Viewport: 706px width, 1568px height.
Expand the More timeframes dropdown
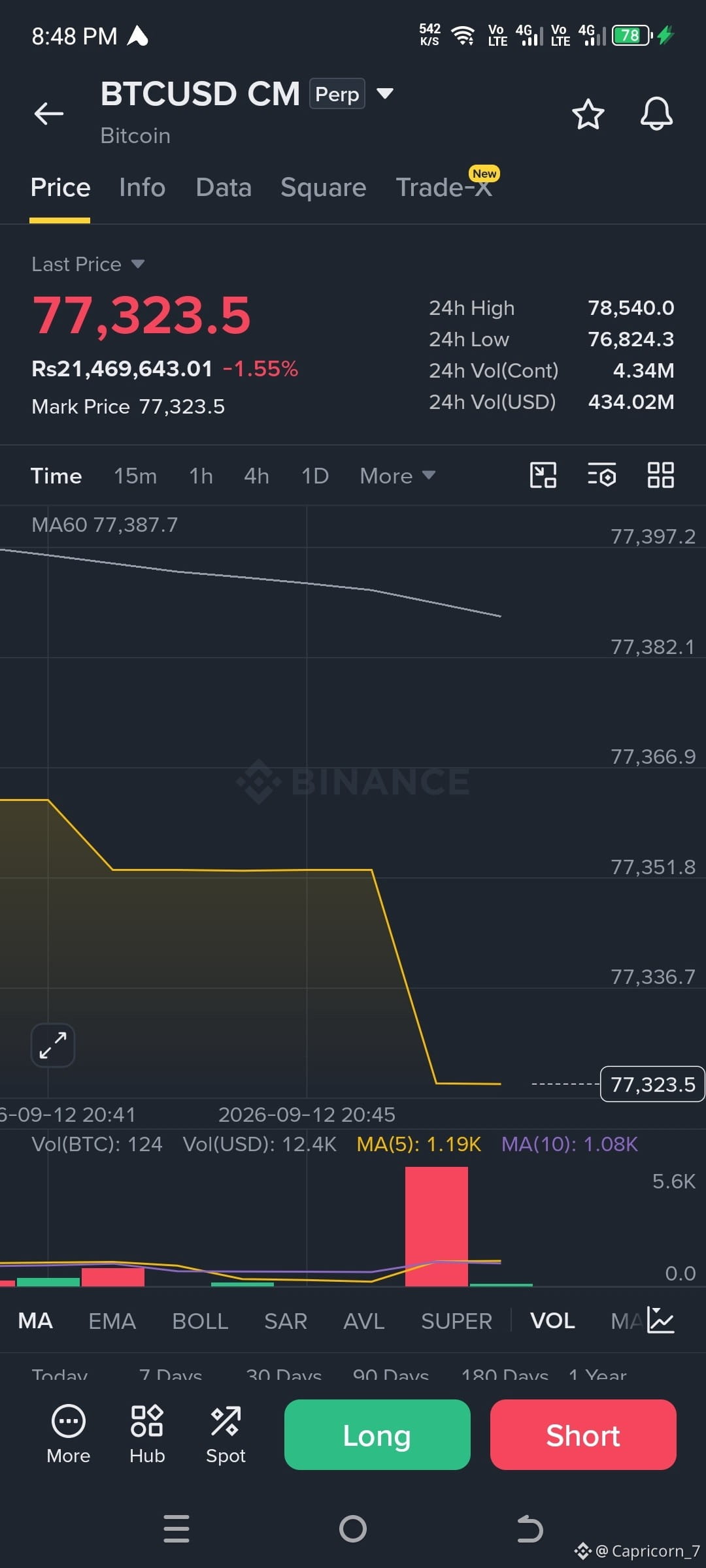pyautogui.click(x=397, y=476)
